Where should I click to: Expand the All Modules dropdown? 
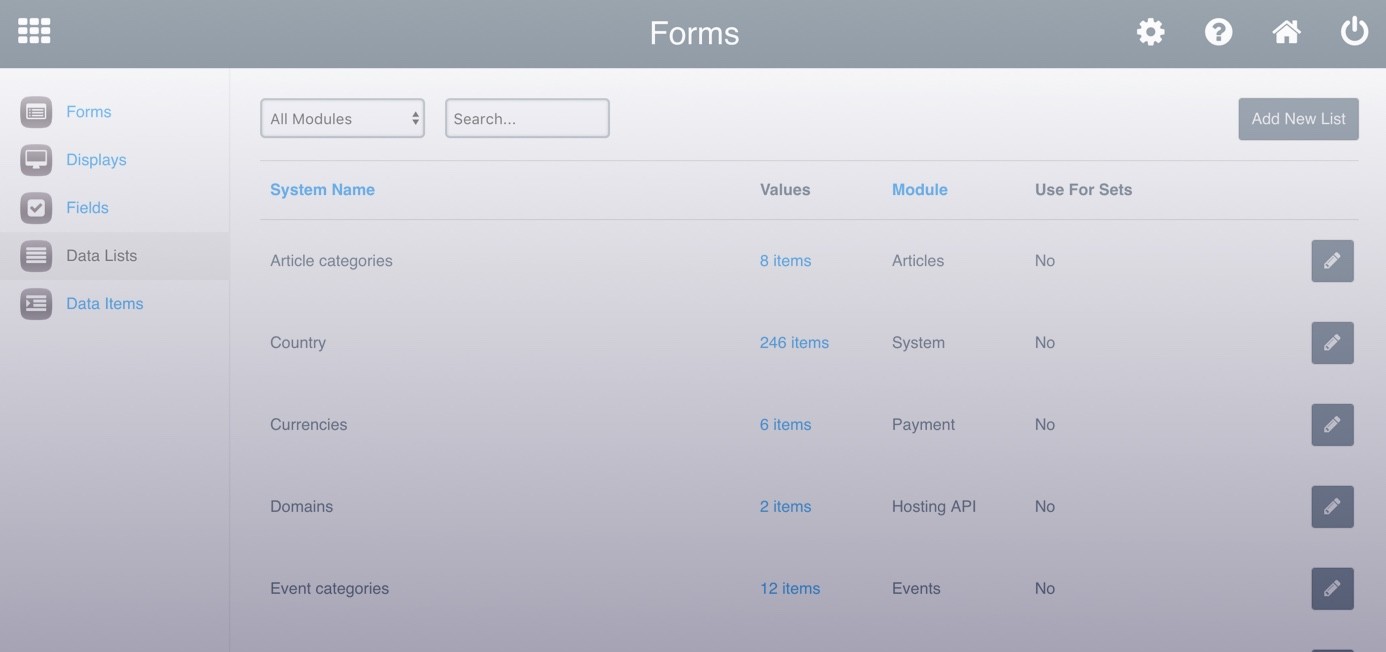tap(342, 118)
